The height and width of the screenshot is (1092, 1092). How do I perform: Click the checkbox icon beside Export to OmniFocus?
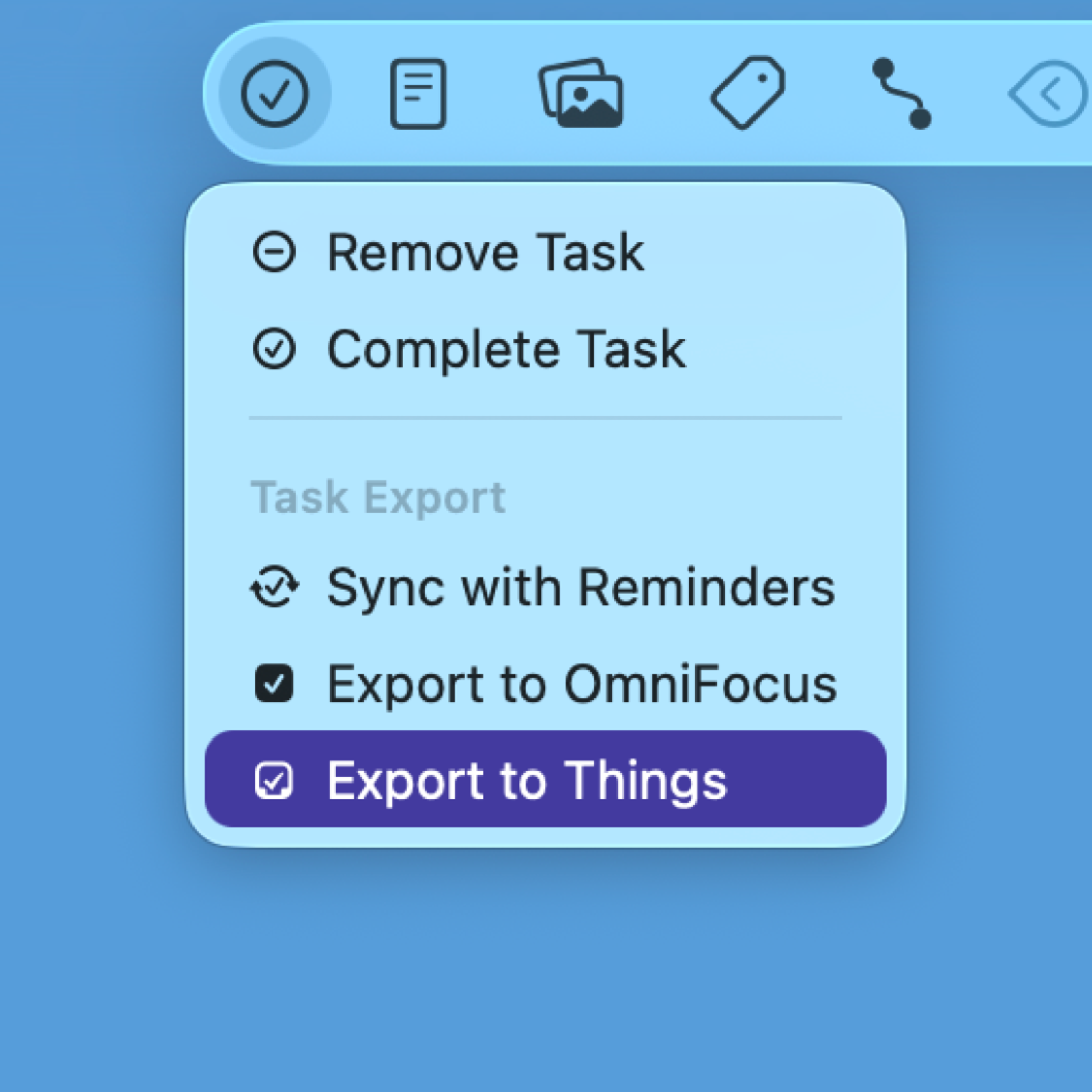pos(274,684)
